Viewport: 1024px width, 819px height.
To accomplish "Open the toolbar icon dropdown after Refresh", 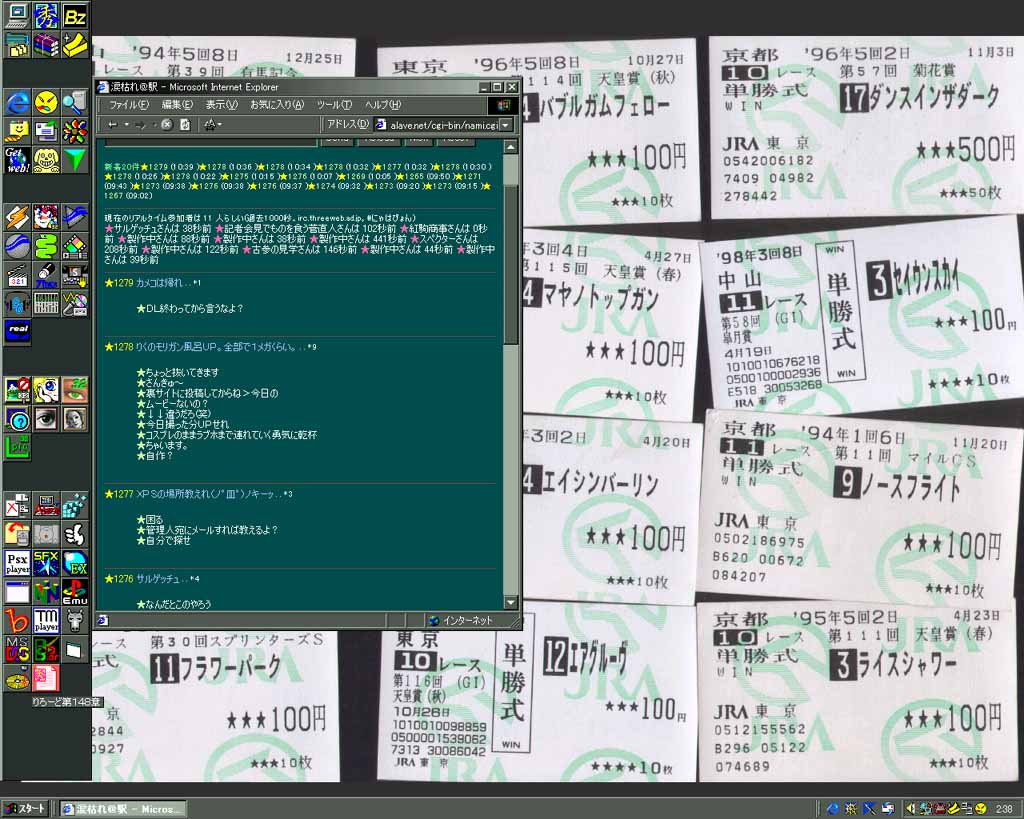I will (x=219, y=125).
